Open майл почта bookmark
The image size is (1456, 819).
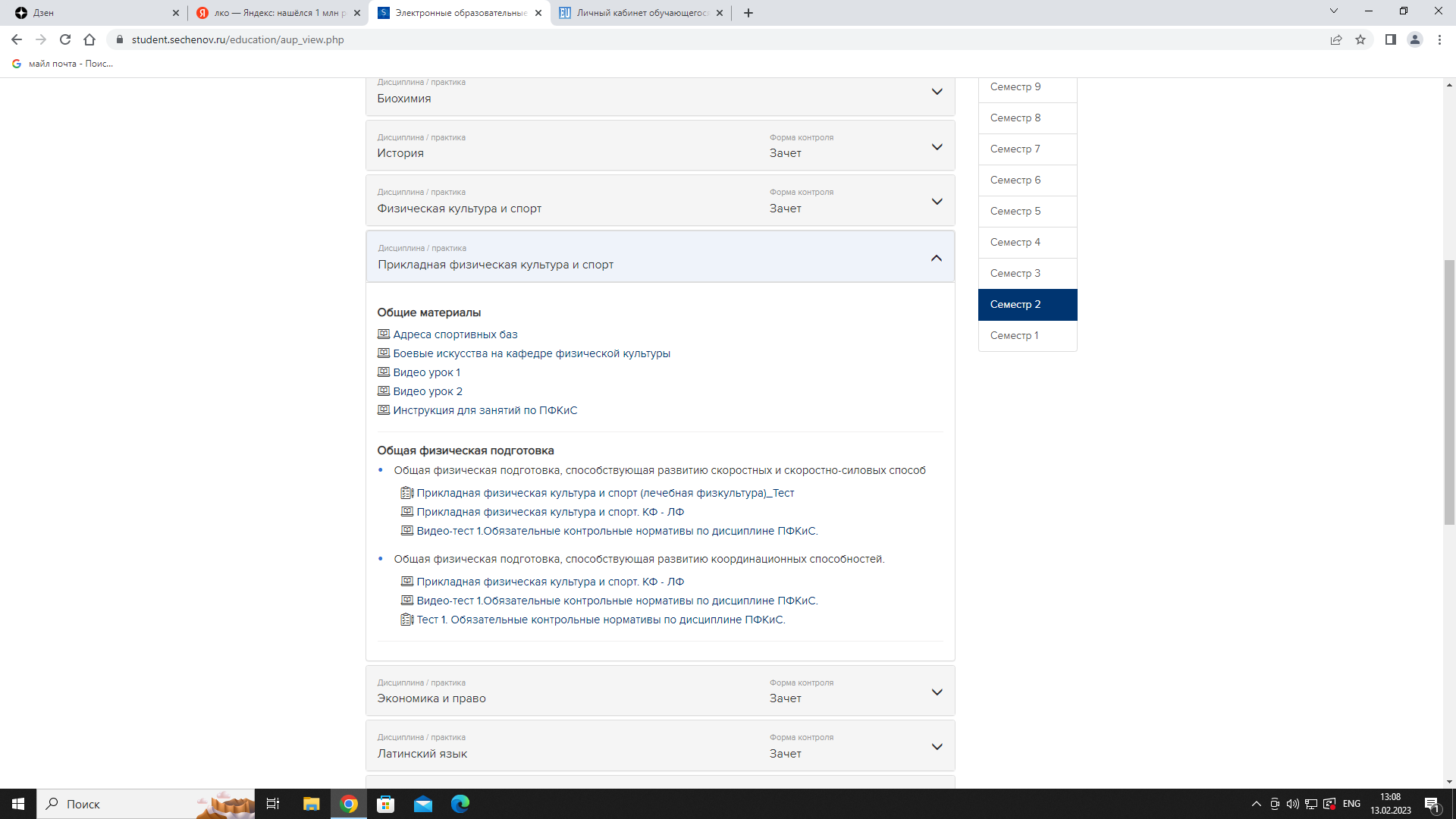pyautogui.click(x=63, y=64)
